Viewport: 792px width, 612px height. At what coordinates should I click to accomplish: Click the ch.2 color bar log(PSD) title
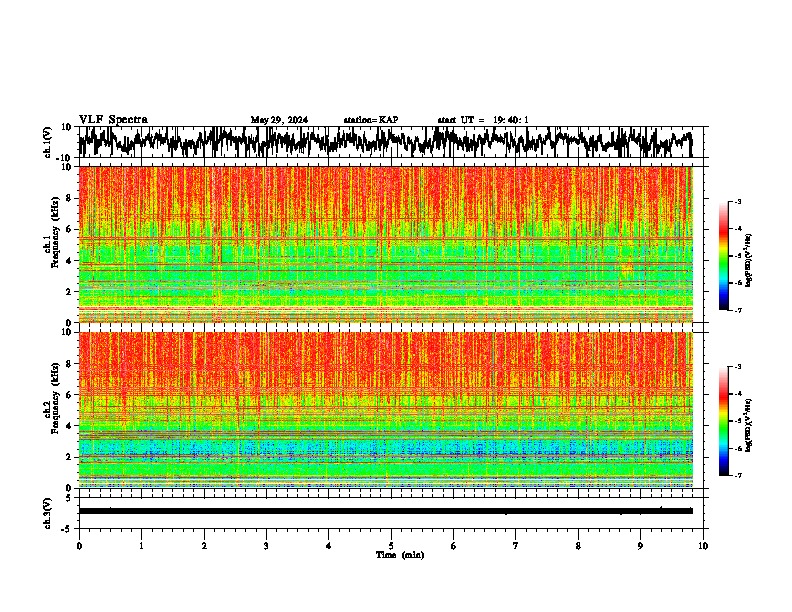tap(749, 425)
